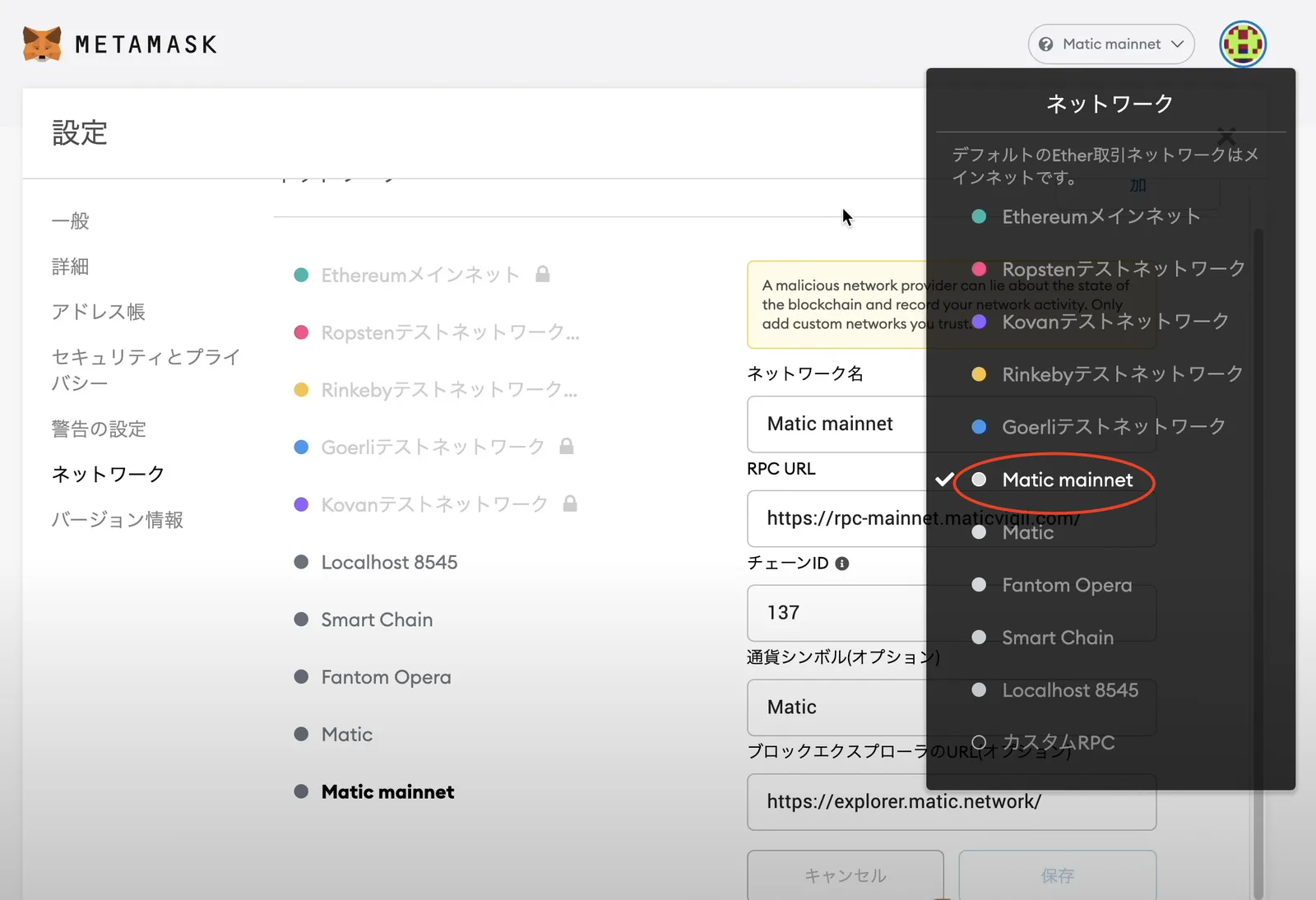The image size is (1316, 900).
Task: Select Localhost 8545 in the settings list
Action: [376, 562]
